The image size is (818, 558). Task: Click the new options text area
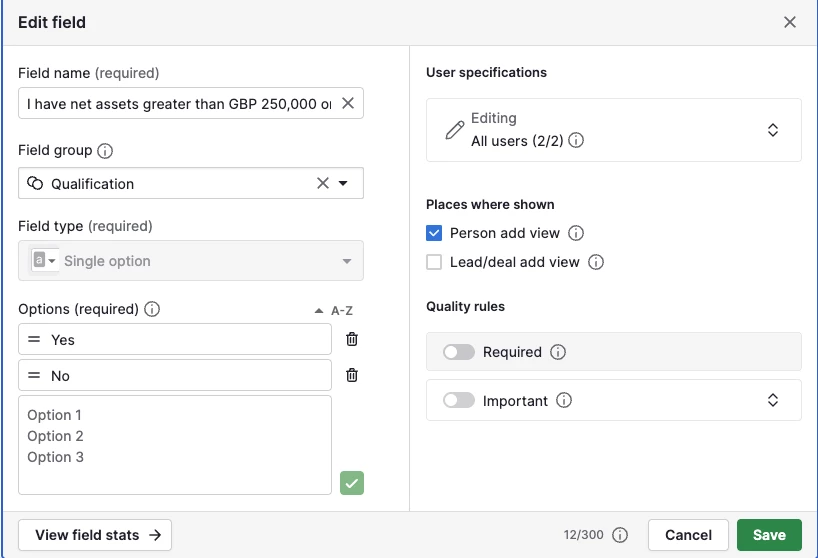click(x=175, y=445)
